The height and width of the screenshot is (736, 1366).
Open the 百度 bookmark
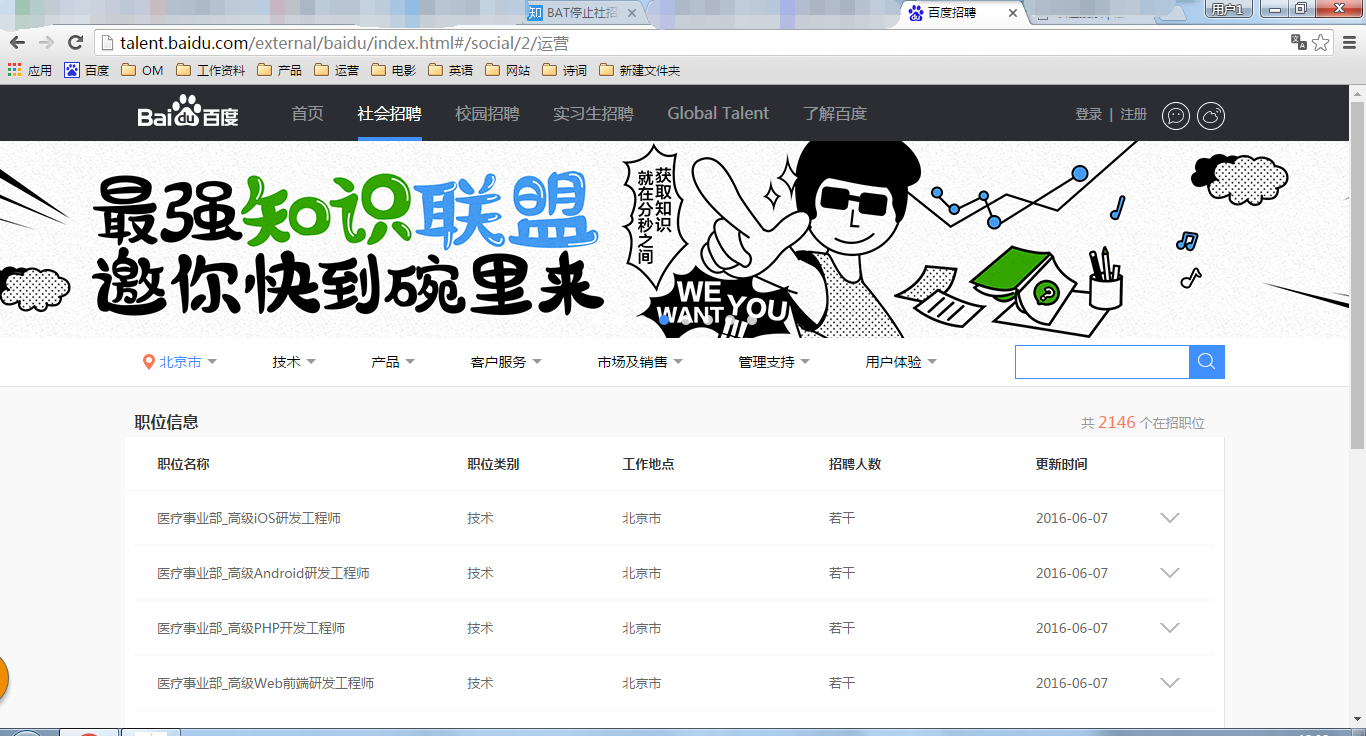87,70
